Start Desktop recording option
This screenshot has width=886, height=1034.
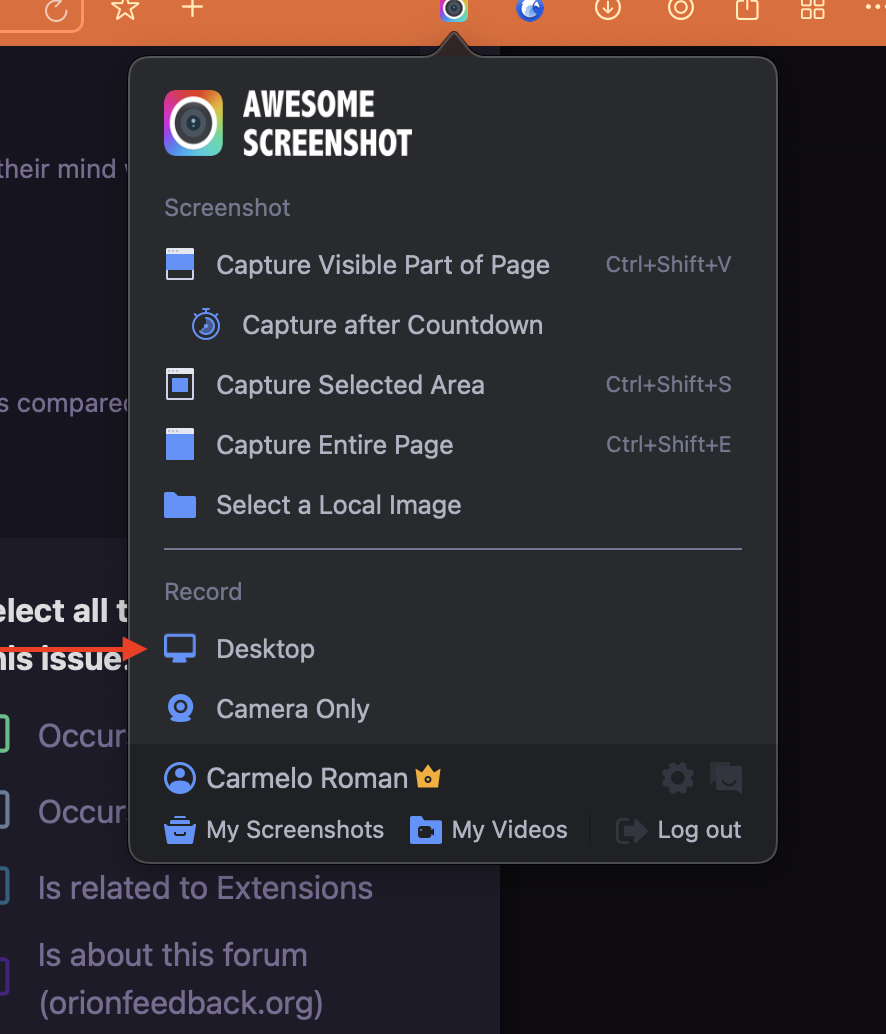tap(265, 649)
